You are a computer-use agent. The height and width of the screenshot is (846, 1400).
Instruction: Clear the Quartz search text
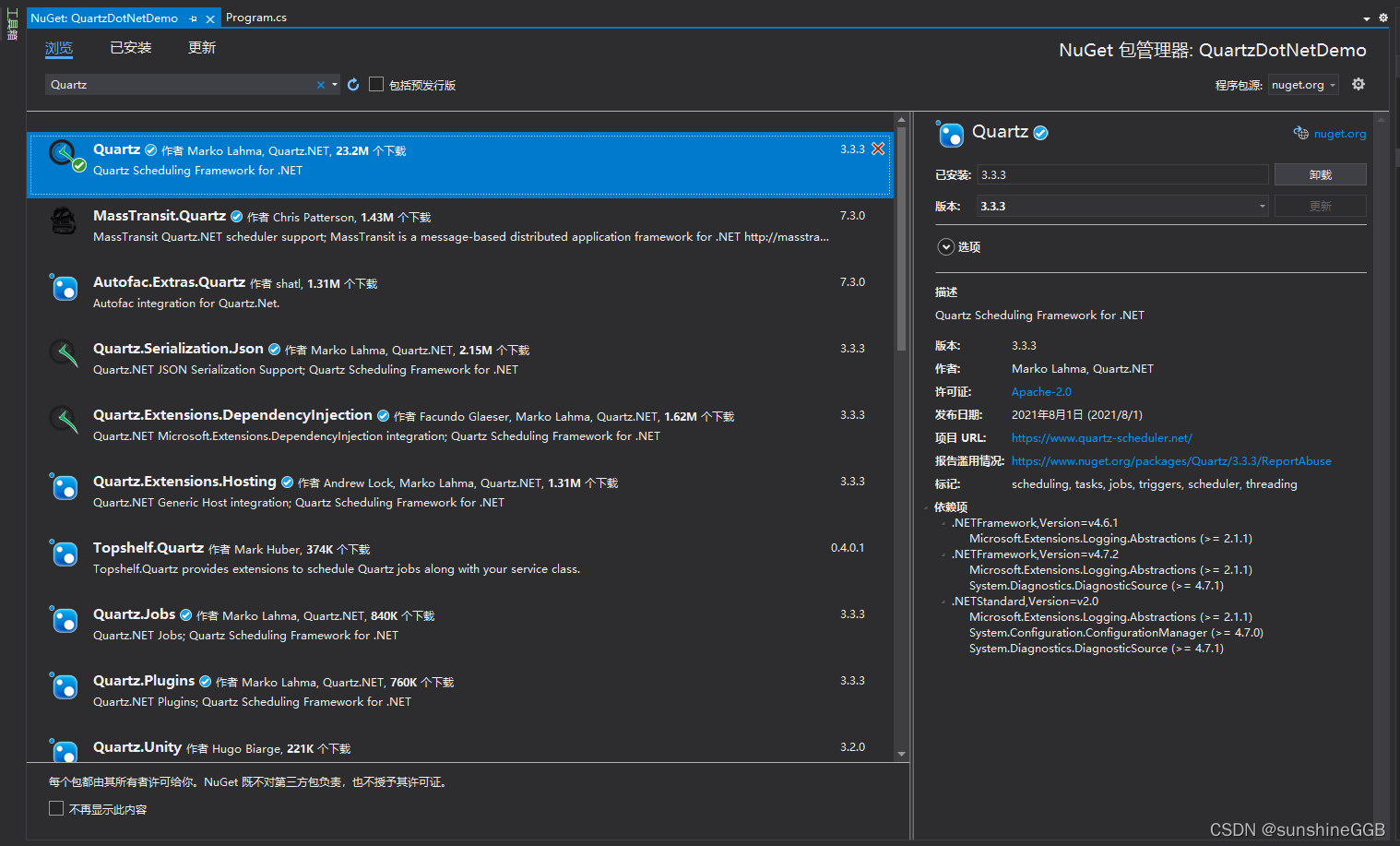(321, 85)
